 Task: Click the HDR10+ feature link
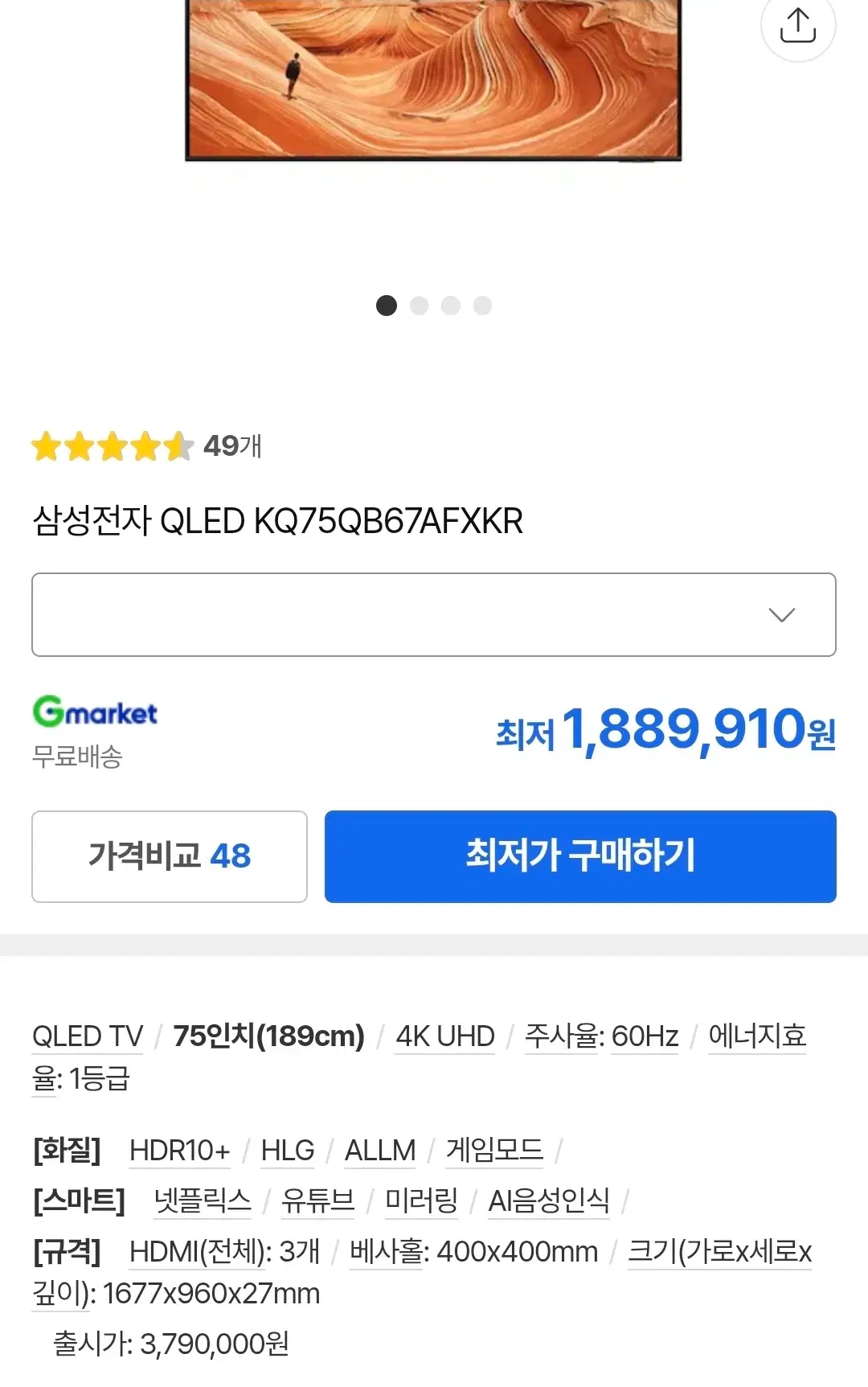coord(180,1151)
